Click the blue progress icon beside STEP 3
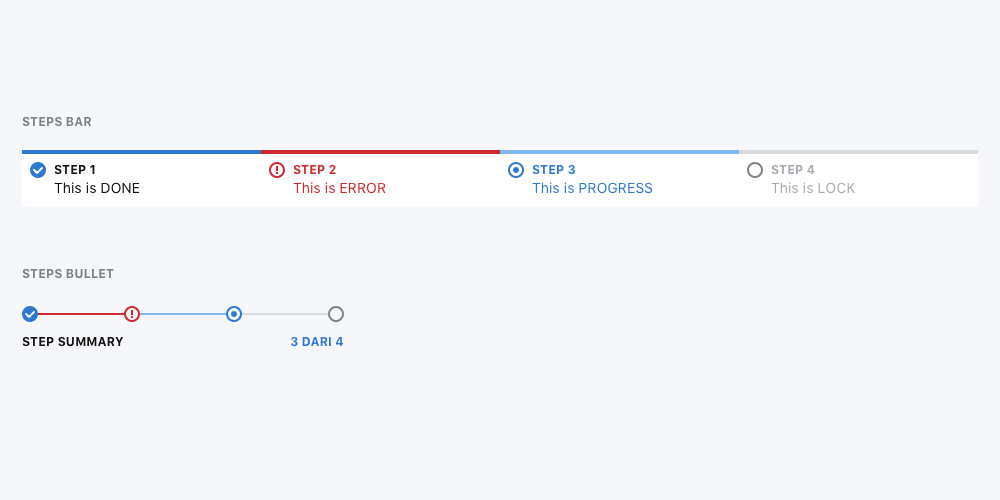 pos(516,170)
